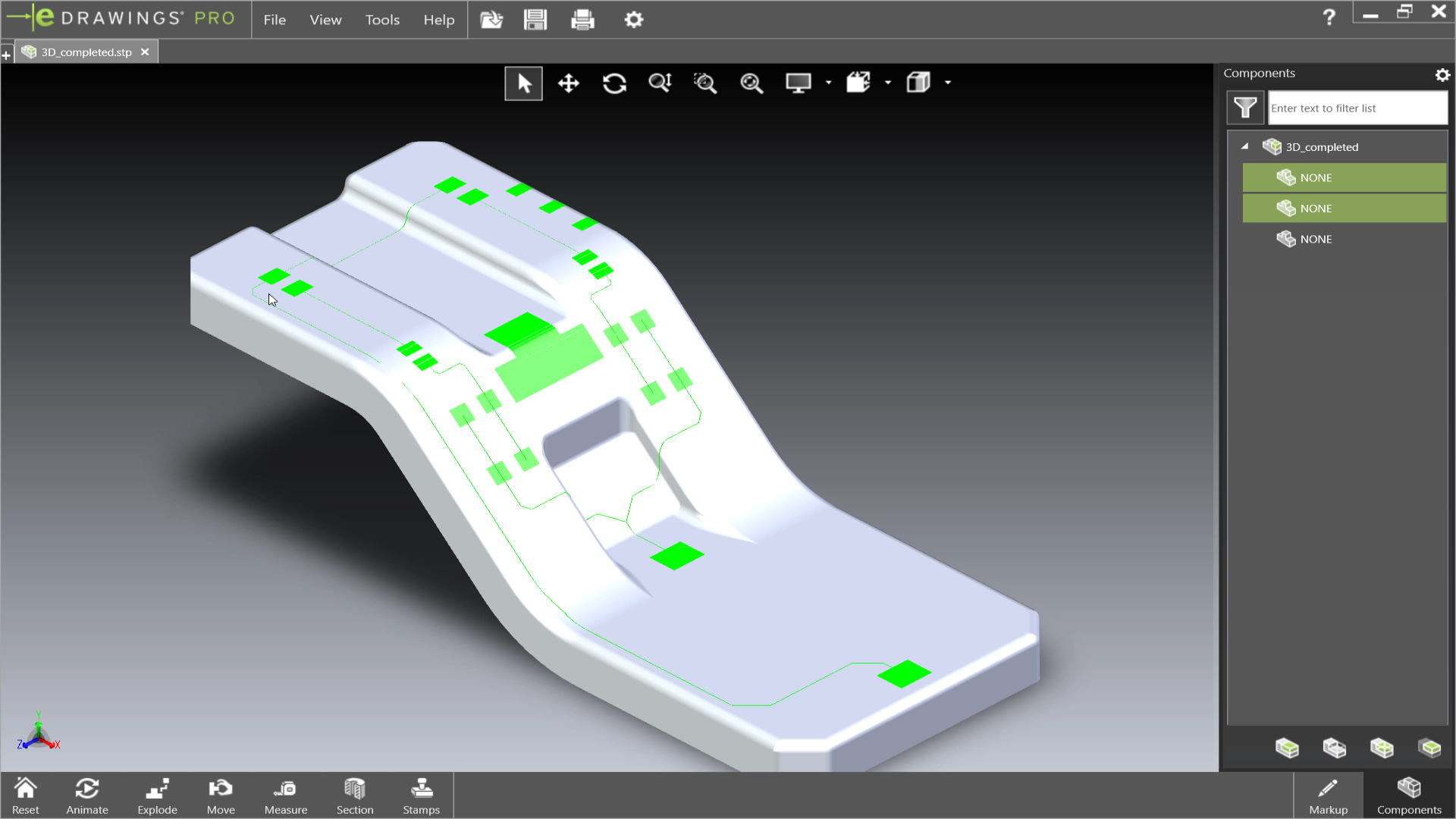This screenshot has height=819, width=1456.
Task: Start the Animate feature
Action: point(87,795)
